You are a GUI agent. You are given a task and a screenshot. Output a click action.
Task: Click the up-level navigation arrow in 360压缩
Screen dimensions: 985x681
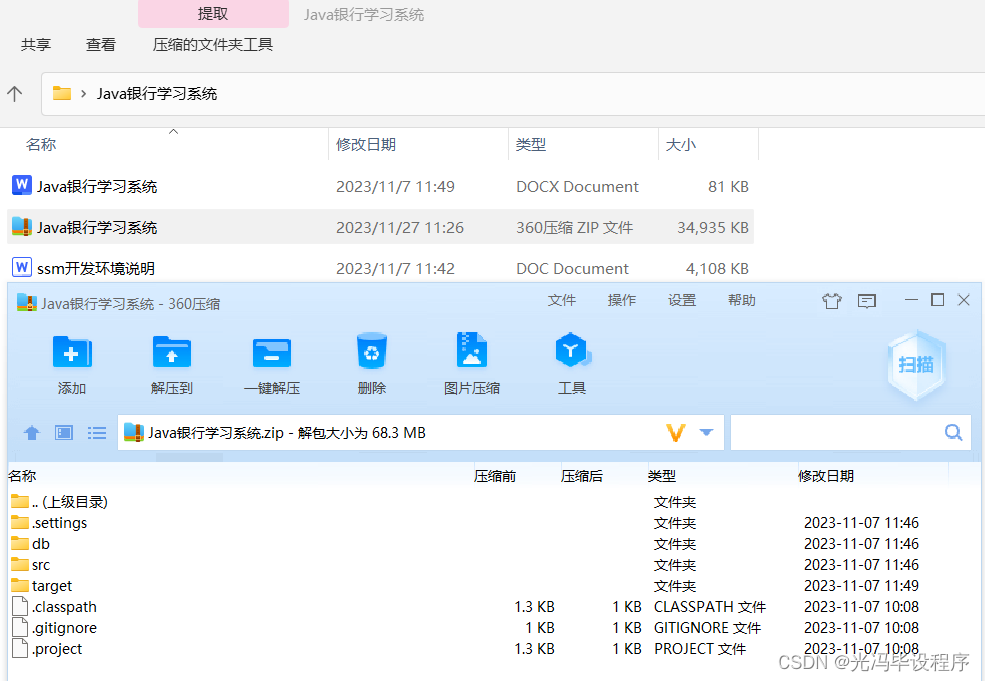pos(31,432)
